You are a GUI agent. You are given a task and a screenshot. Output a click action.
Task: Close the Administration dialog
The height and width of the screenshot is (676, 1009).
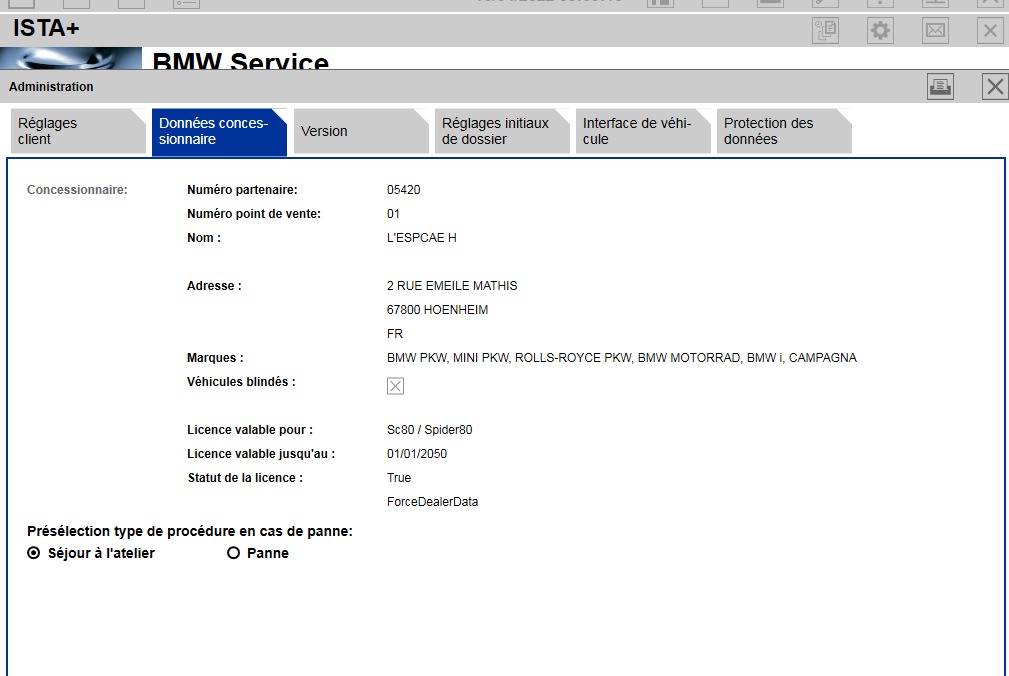995,86
